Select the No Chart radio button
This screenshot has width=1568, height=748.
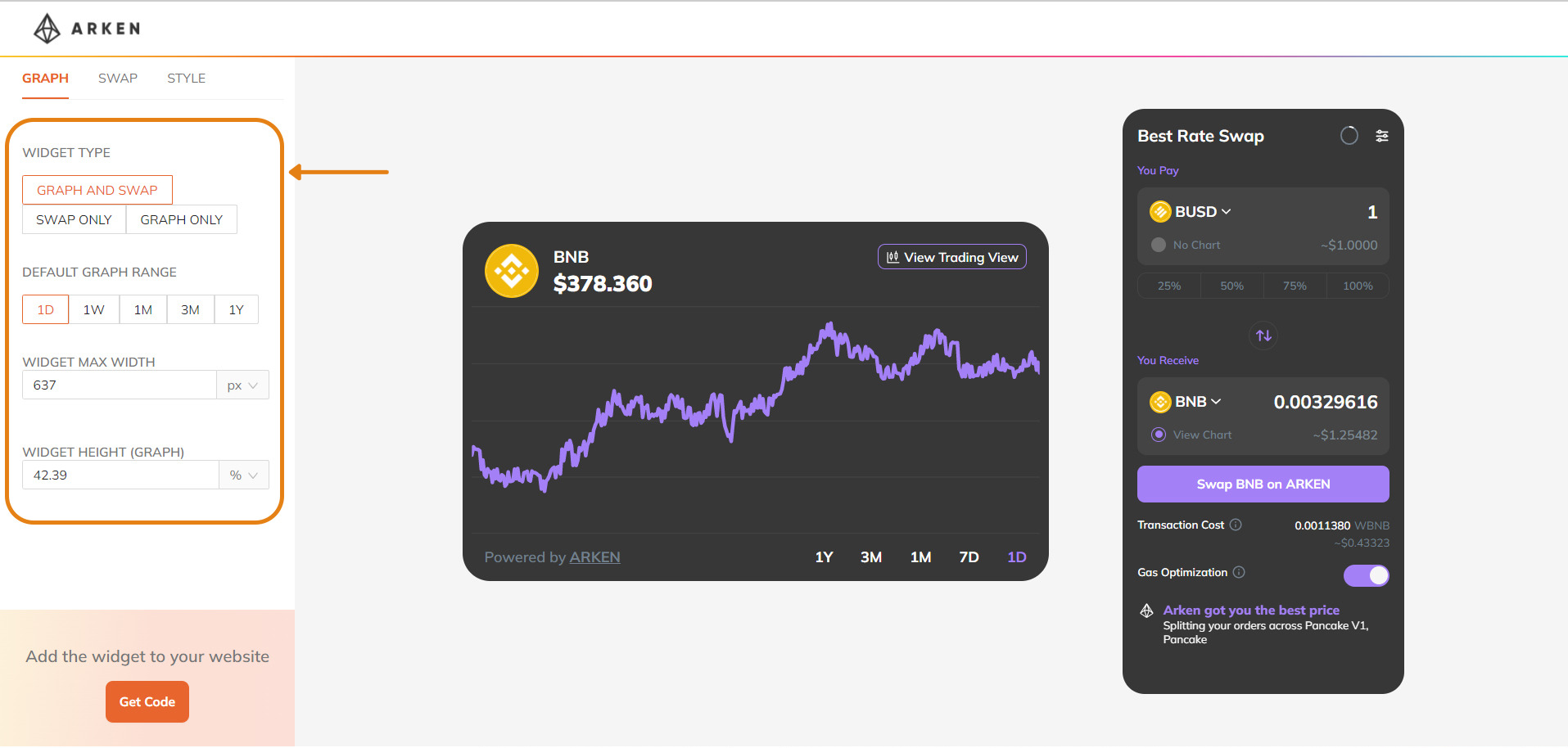pos(1159,245)
